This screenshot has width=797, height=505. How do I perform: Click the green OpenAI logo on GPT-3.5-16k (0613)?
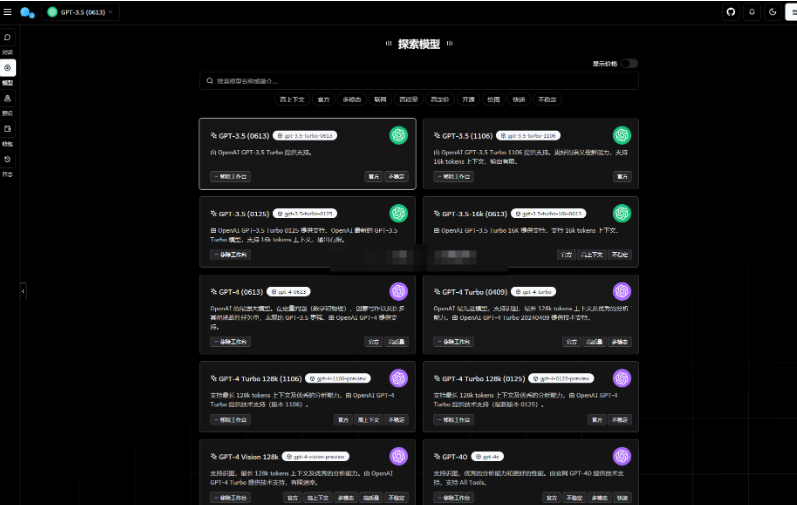click(622, 213)
